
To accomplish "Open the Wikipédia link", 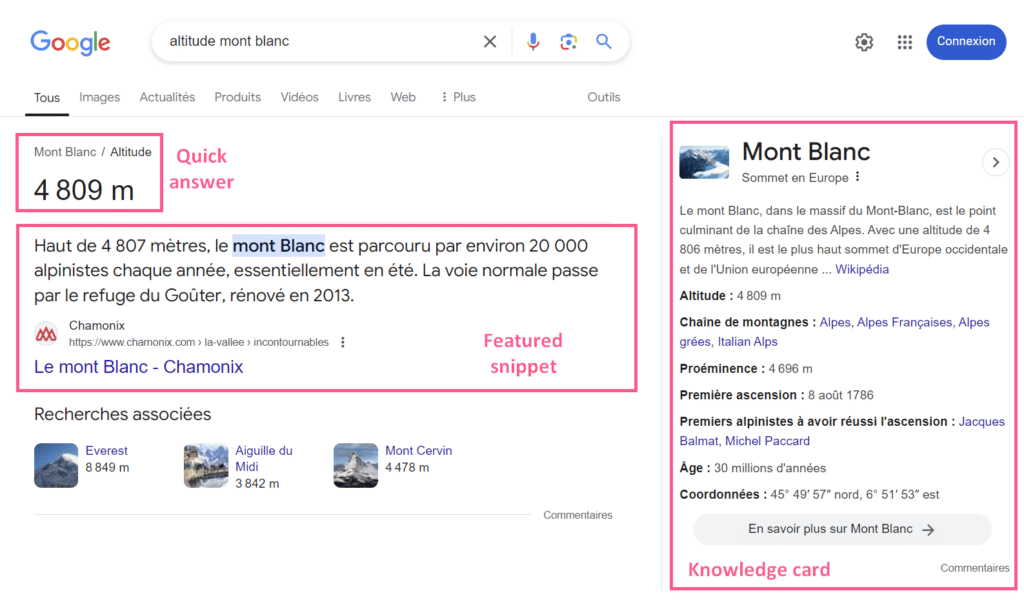I will (862, 269).
